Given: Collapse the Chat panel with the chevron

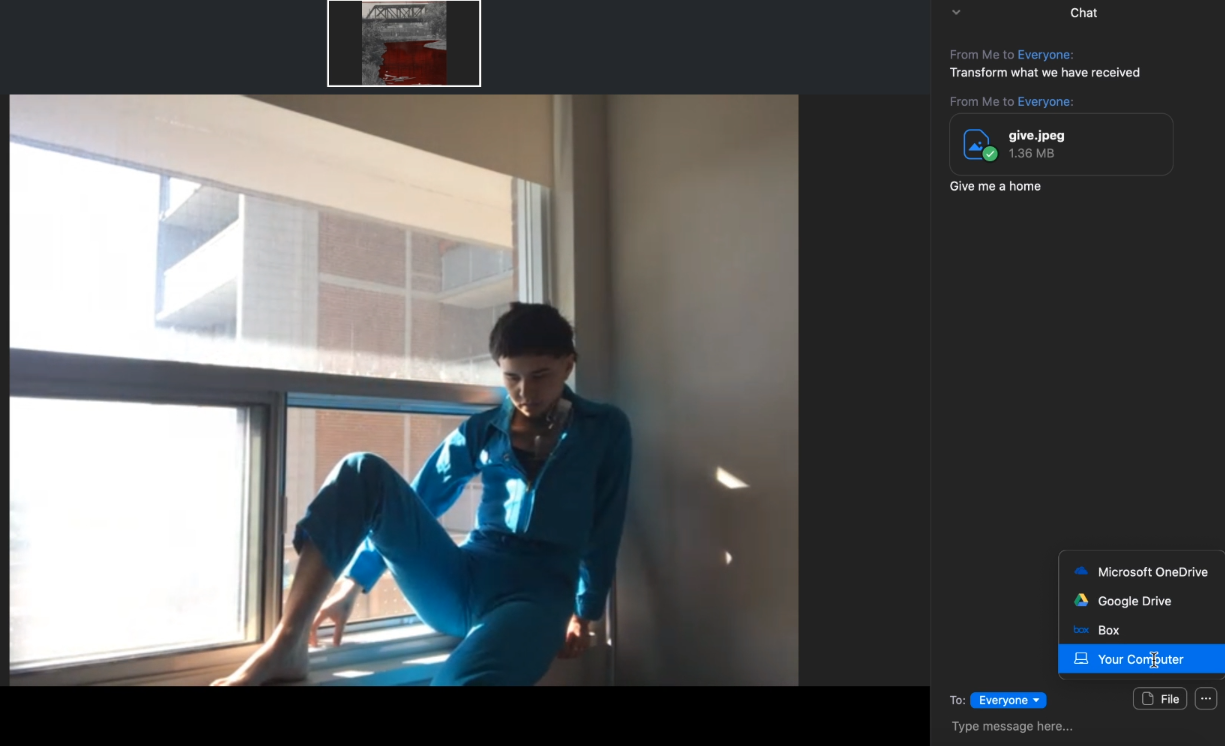Looking at the screenshot, I should 956,13.
